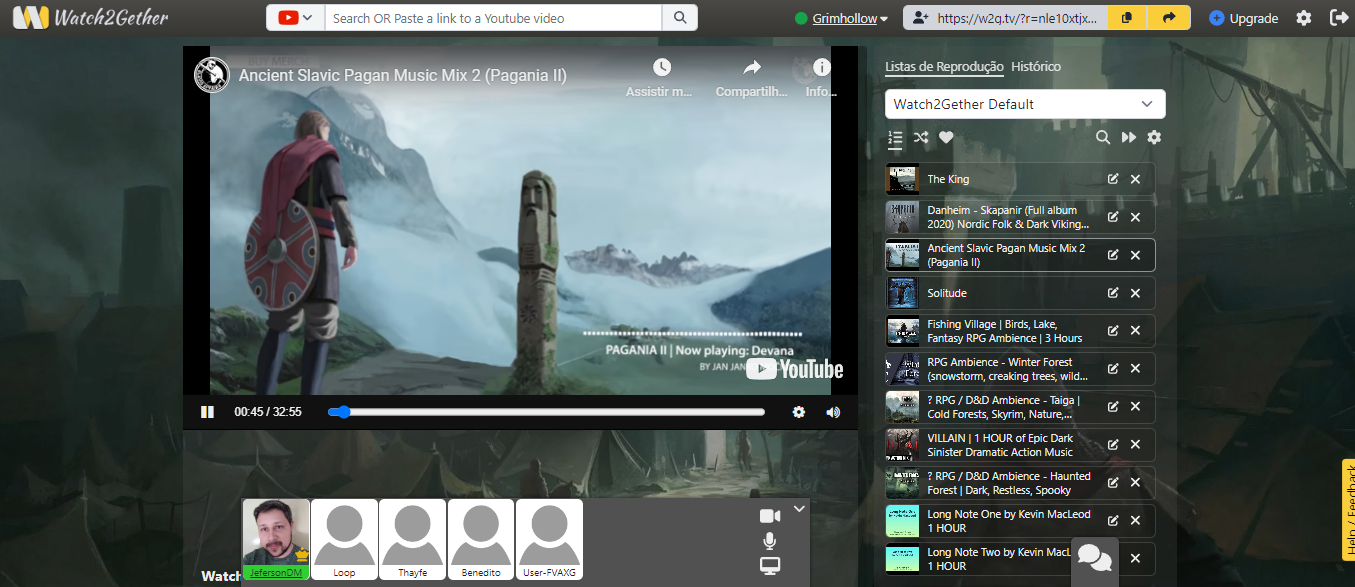The height and width of the screenshot is (587, 1355).
Task: Edit The King playlist entry
Action: [x=1113, y=179]
